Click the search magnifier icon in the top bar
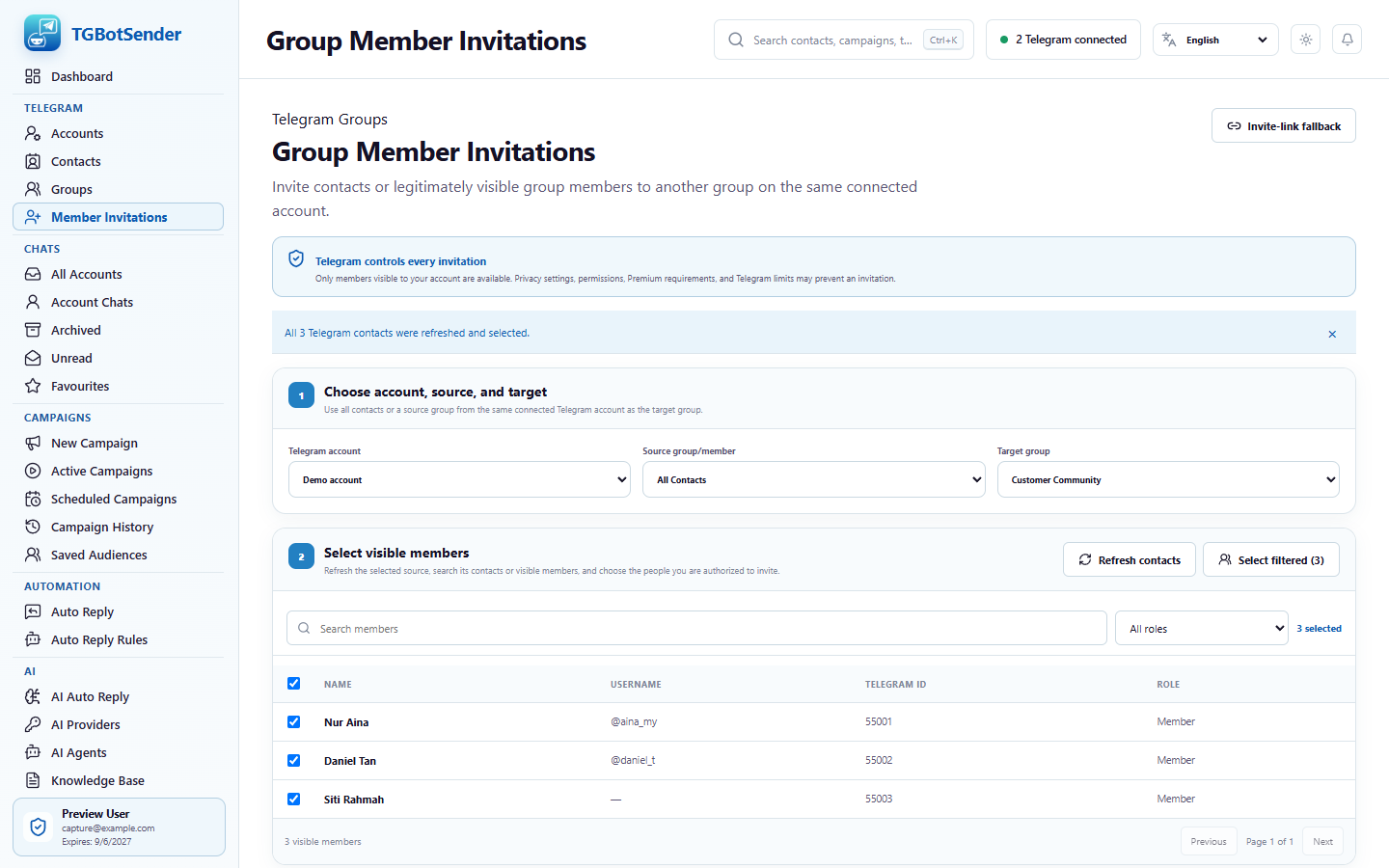The width and height of the screenshot is (1389, 868). coord(736,40)
